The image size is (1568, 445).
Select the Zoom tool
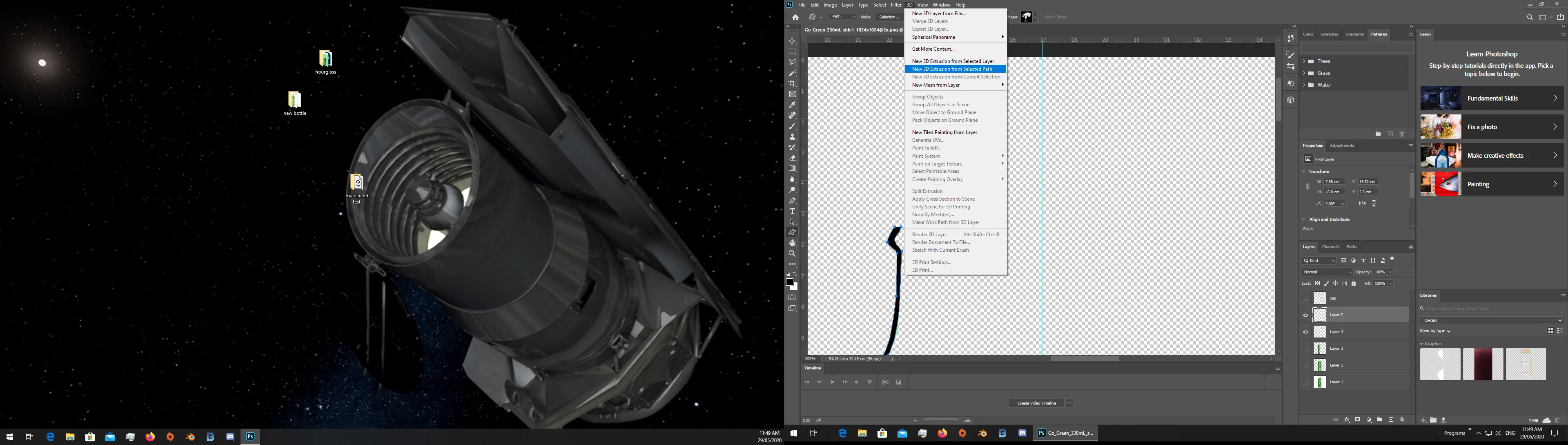(x=792, y=253)
